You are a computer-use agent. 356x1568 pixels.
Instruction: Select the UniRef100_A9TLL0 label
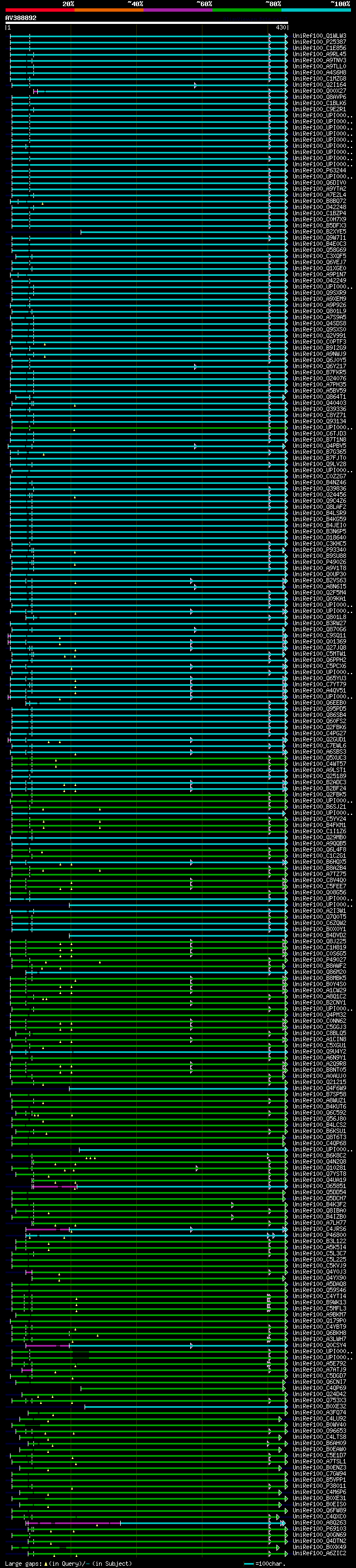[319, 66]
